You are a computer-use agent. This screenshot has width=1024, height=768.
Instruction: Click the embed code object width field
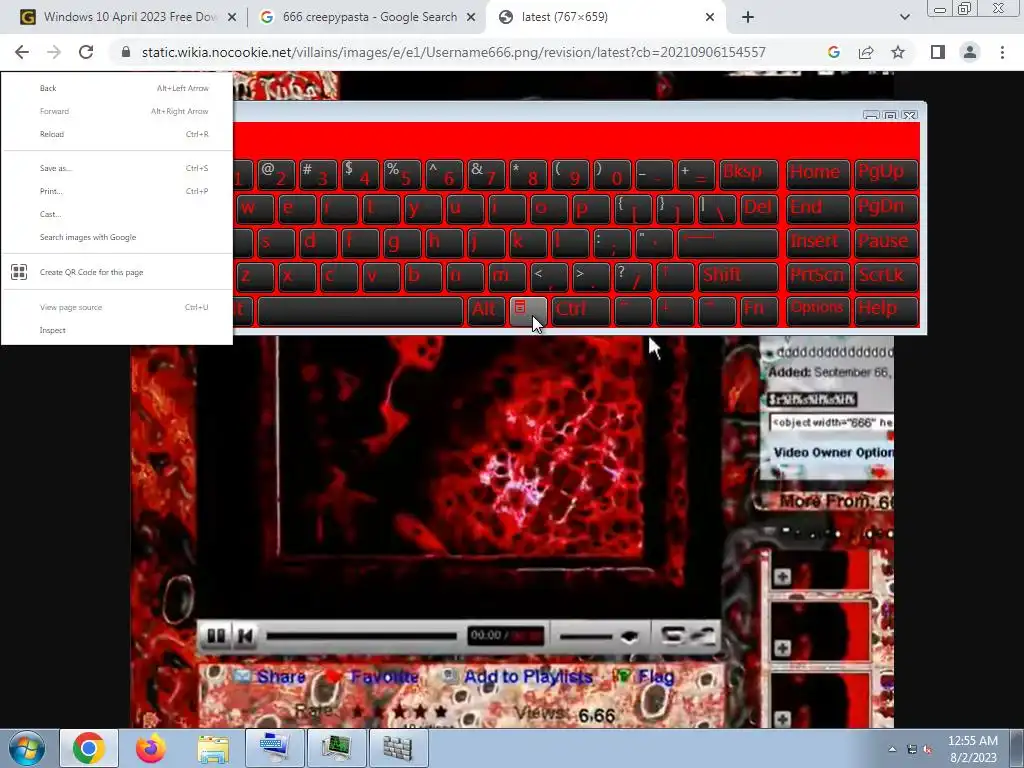pos(831,423)
